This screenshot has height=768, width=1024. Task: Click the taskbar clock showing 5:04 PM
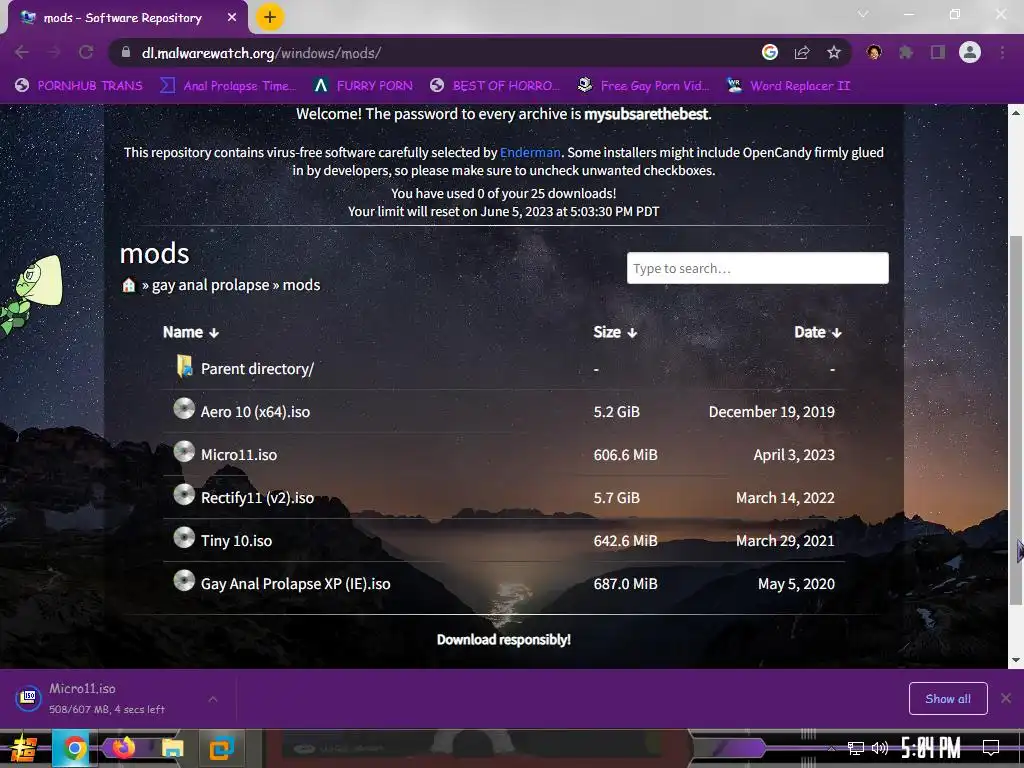(x=931, y=748)
